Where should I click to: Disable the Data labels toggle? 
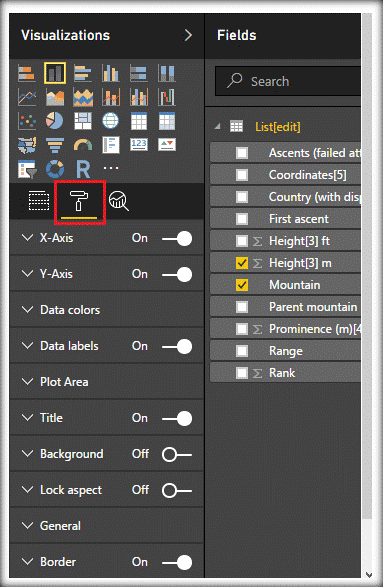pos(177,346)
